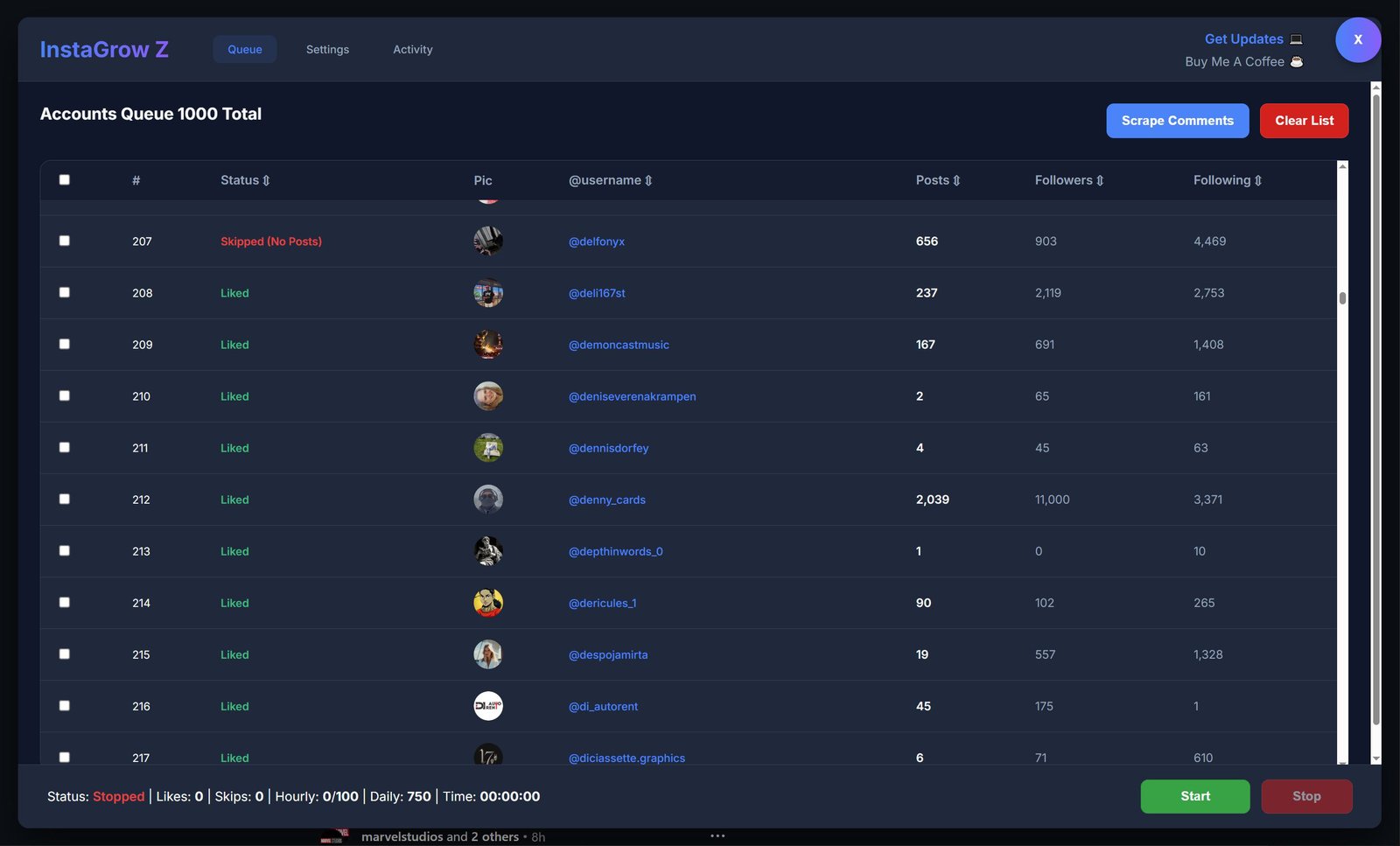1400x846 pixels.
Task: Click the @dericules_1 cartoon avatar
Action: (x=487, y=603)
